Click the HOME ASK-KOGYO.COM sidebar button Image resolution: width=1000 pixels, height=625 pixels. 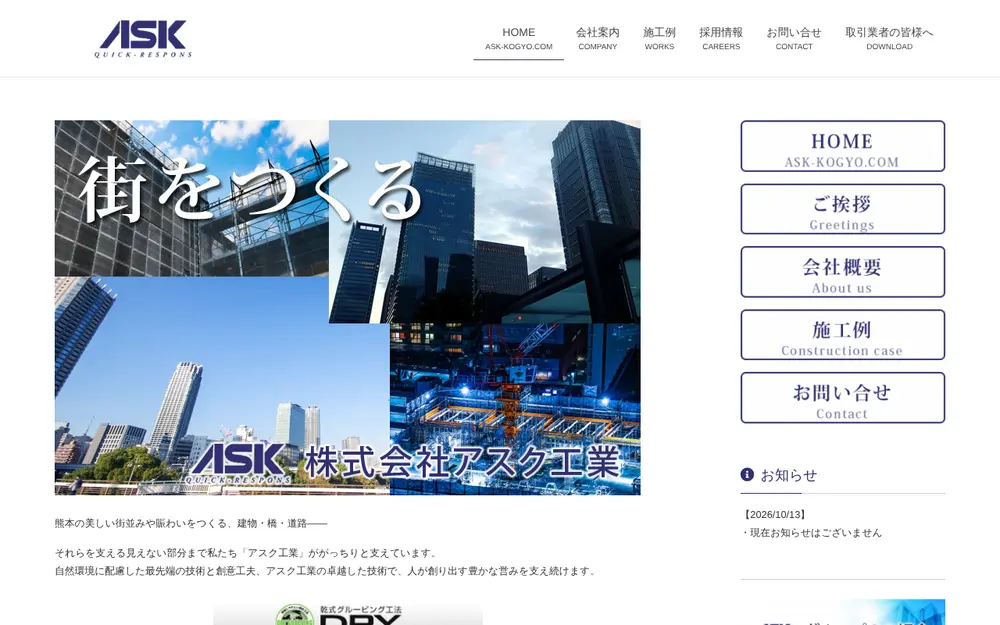pos(842,146)
